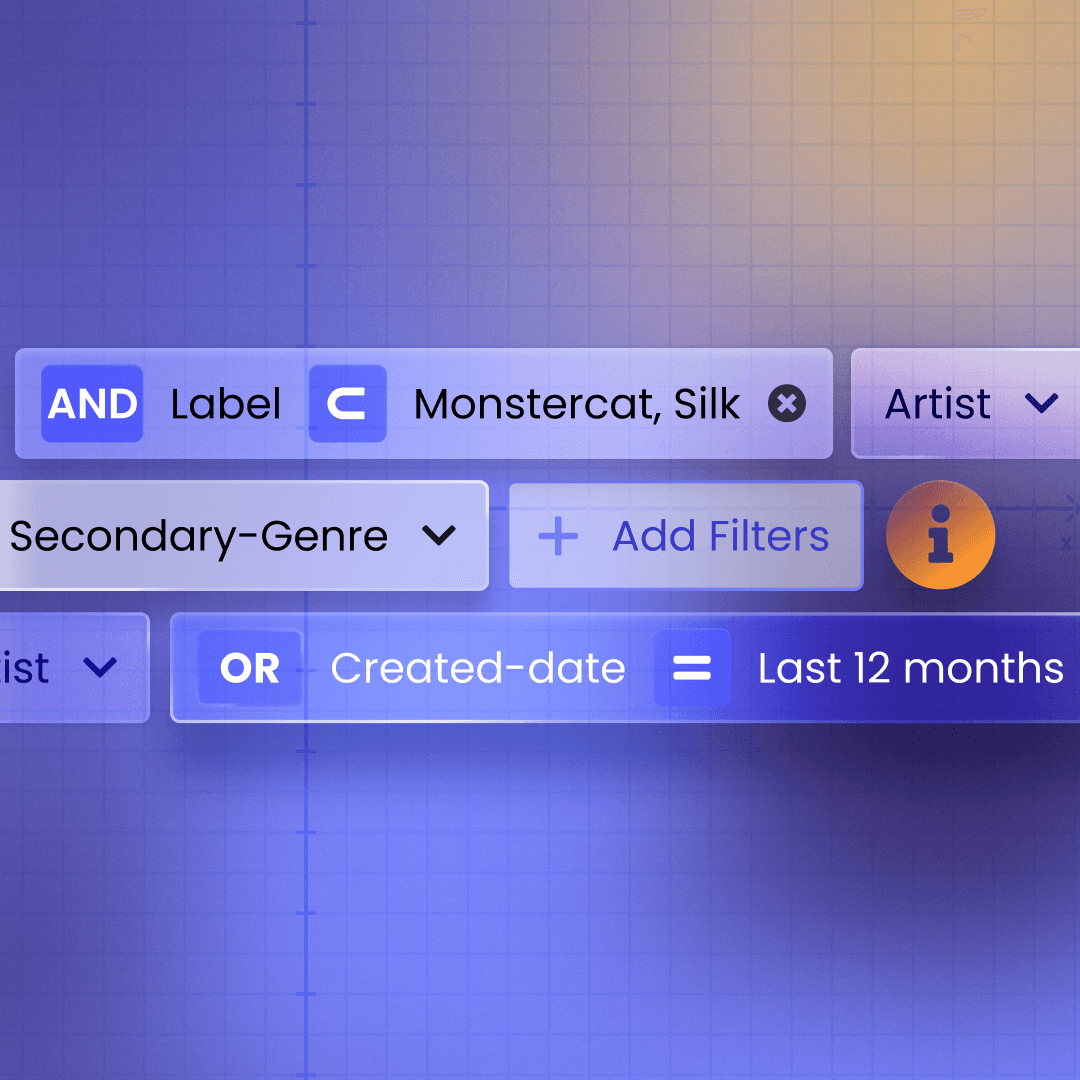Click the Created-date filter chip background
Viewport: 1080px width, 1080px height.
(625, 667)
